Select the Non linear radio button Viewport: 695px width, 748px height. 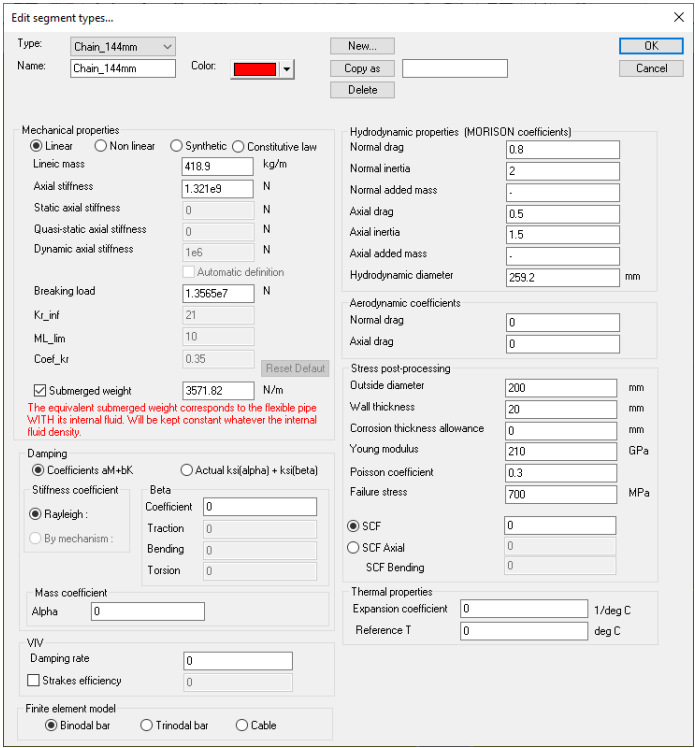tap(101, 146)
